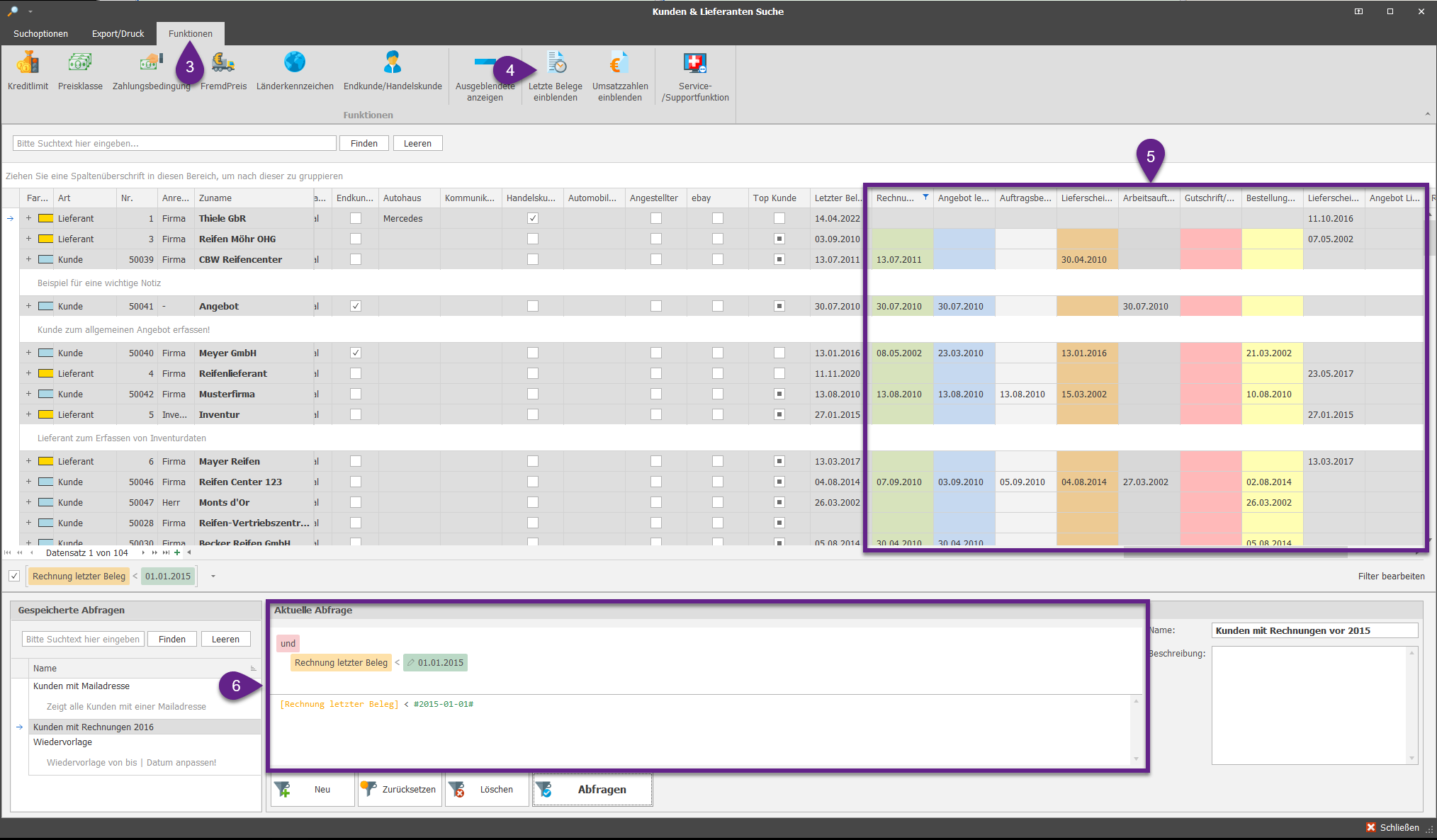Click the top Finden button
The height and width of the screenshot is (840, 1437).
(x=364, y=143)
